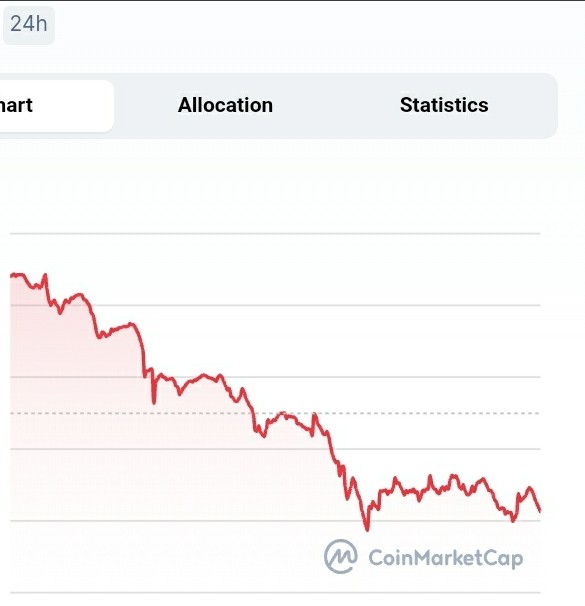Select the partially visible Chart tab

pyautogui.click(x=56, y=106)
